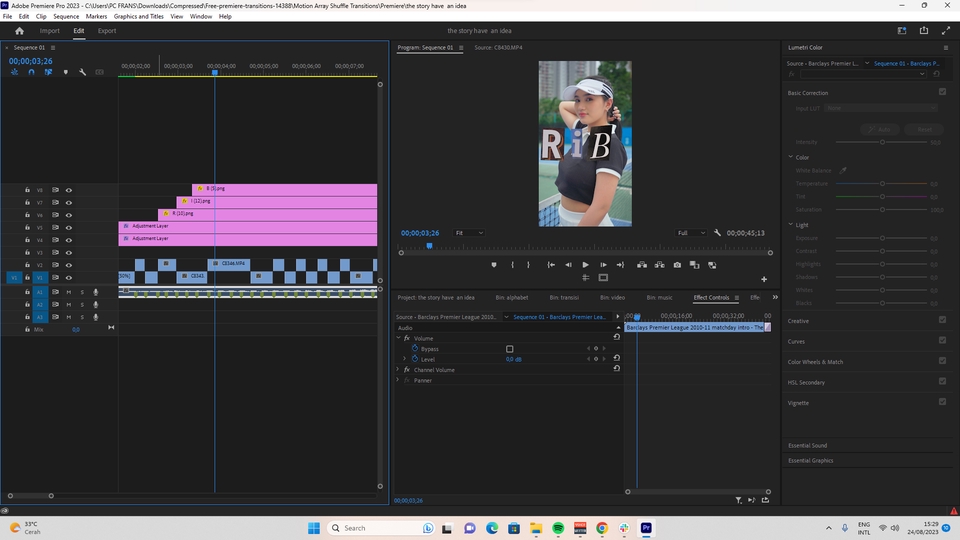Screen dimensions: 960x540
Task: Open the Export workspace
Action: (x=106, y=31)
